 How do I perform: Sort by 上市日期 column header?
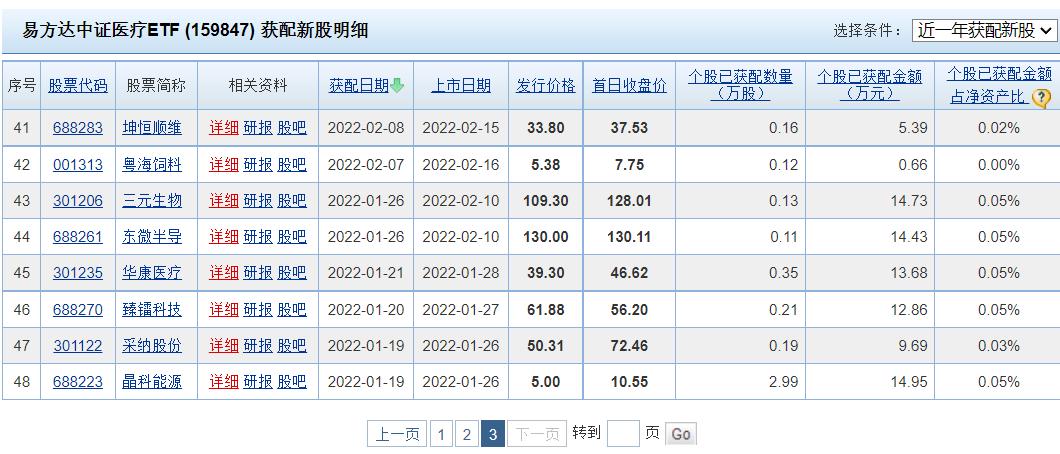point(461,86)
